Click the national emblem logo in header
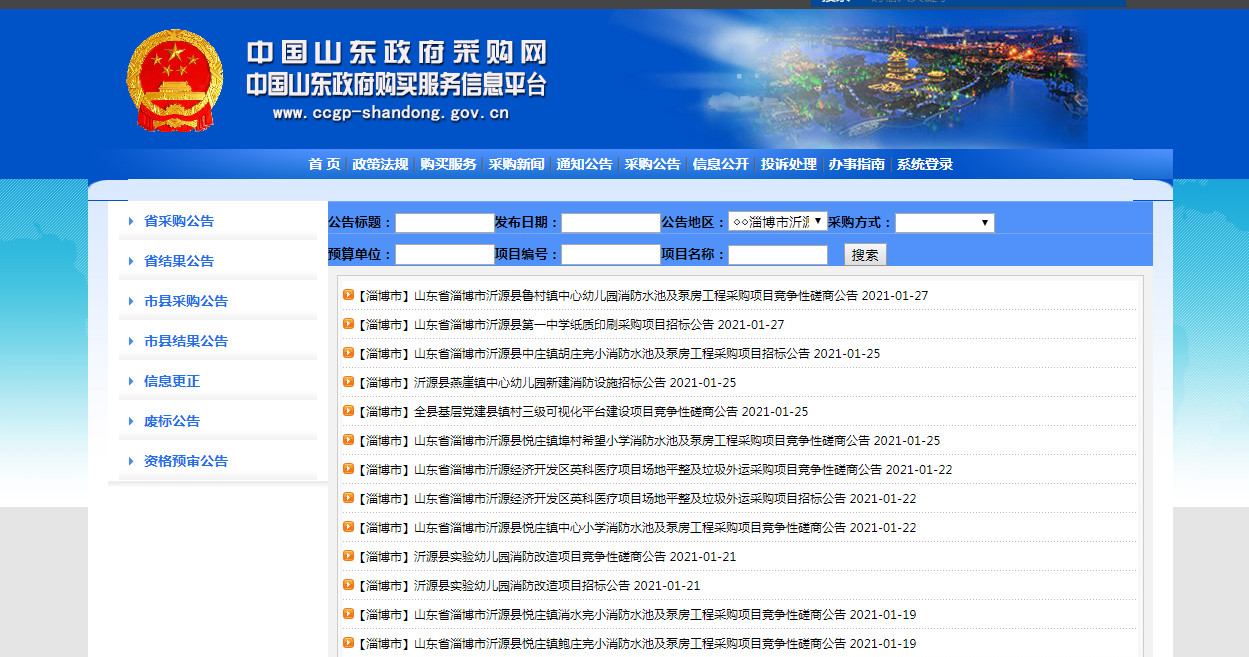The height and width of the screenshot is (657, 1249). click(174, 81)
